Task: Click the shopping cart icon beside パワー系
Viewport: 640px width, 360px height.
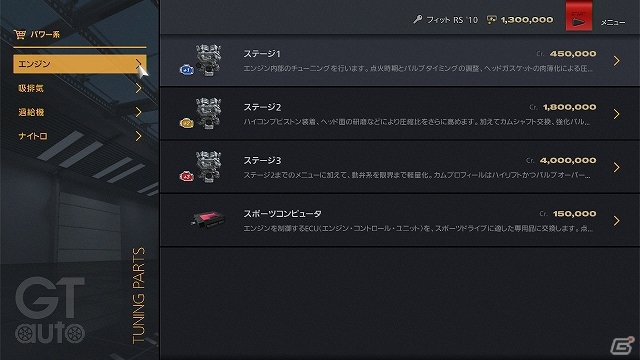Action: [x=20, y=35]
